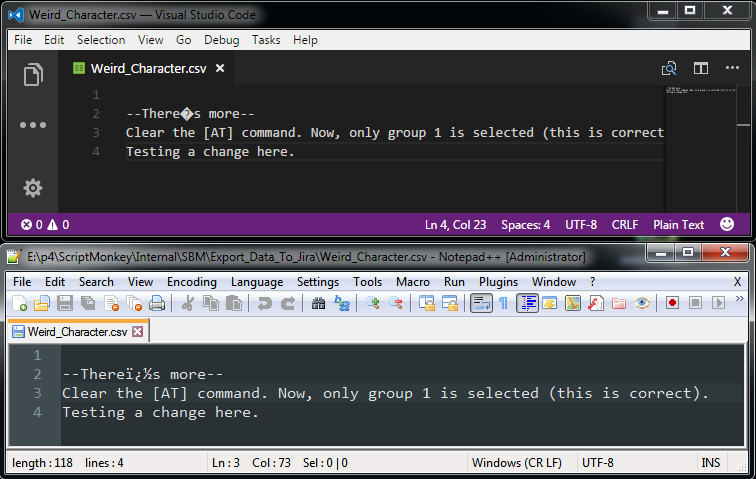
Task: Click Cut scissors icon in Notepad++
Action: (188, 303)
